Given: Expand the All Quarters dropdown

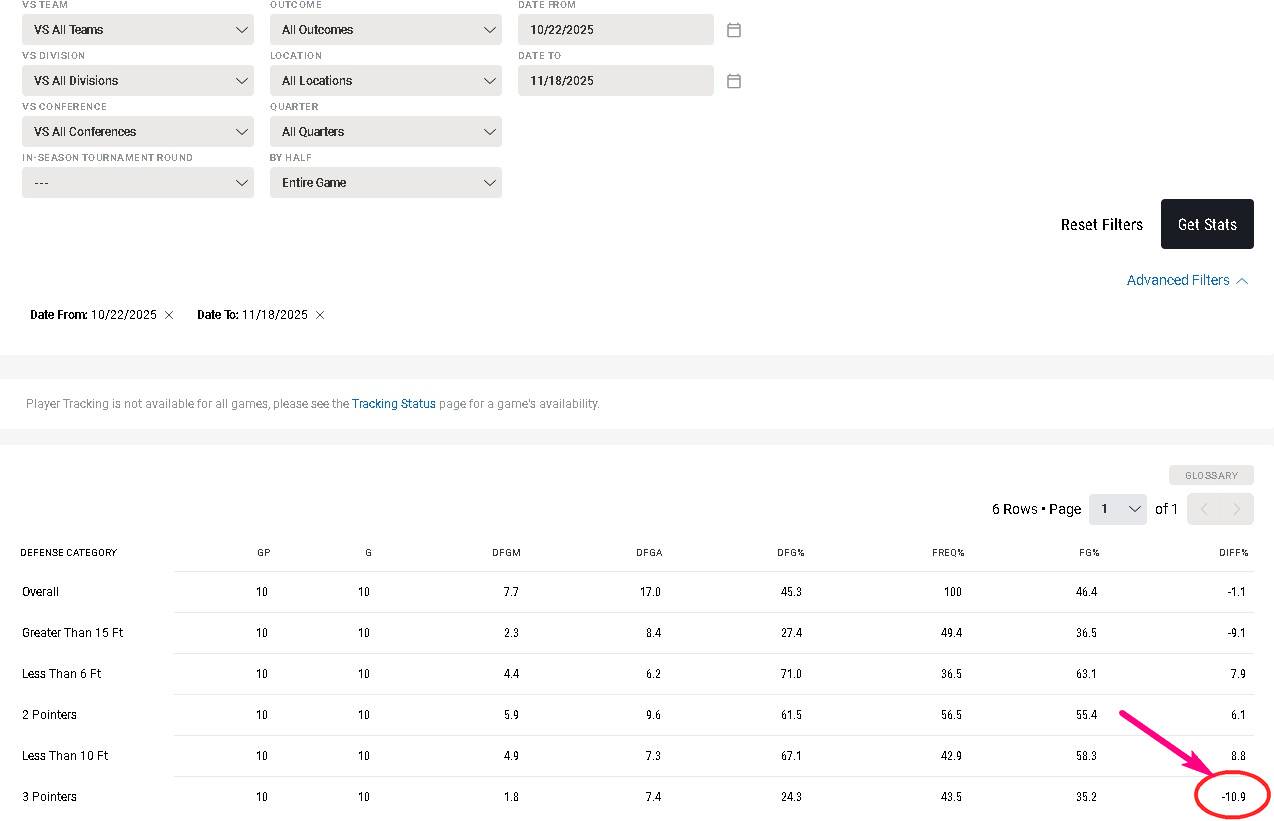Looking at the screenshot, I should tap(385, 132).
